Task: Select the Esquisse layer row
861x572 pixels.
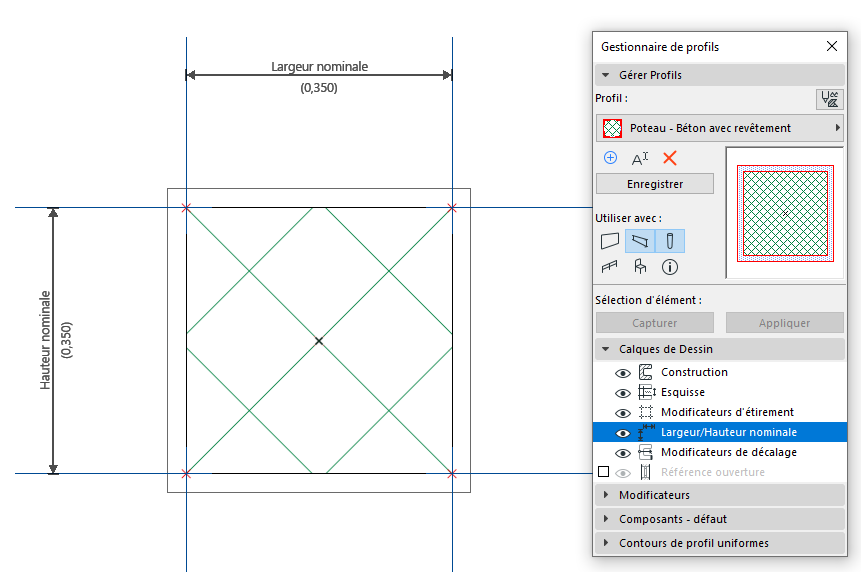Action: [x=720, y=392]
